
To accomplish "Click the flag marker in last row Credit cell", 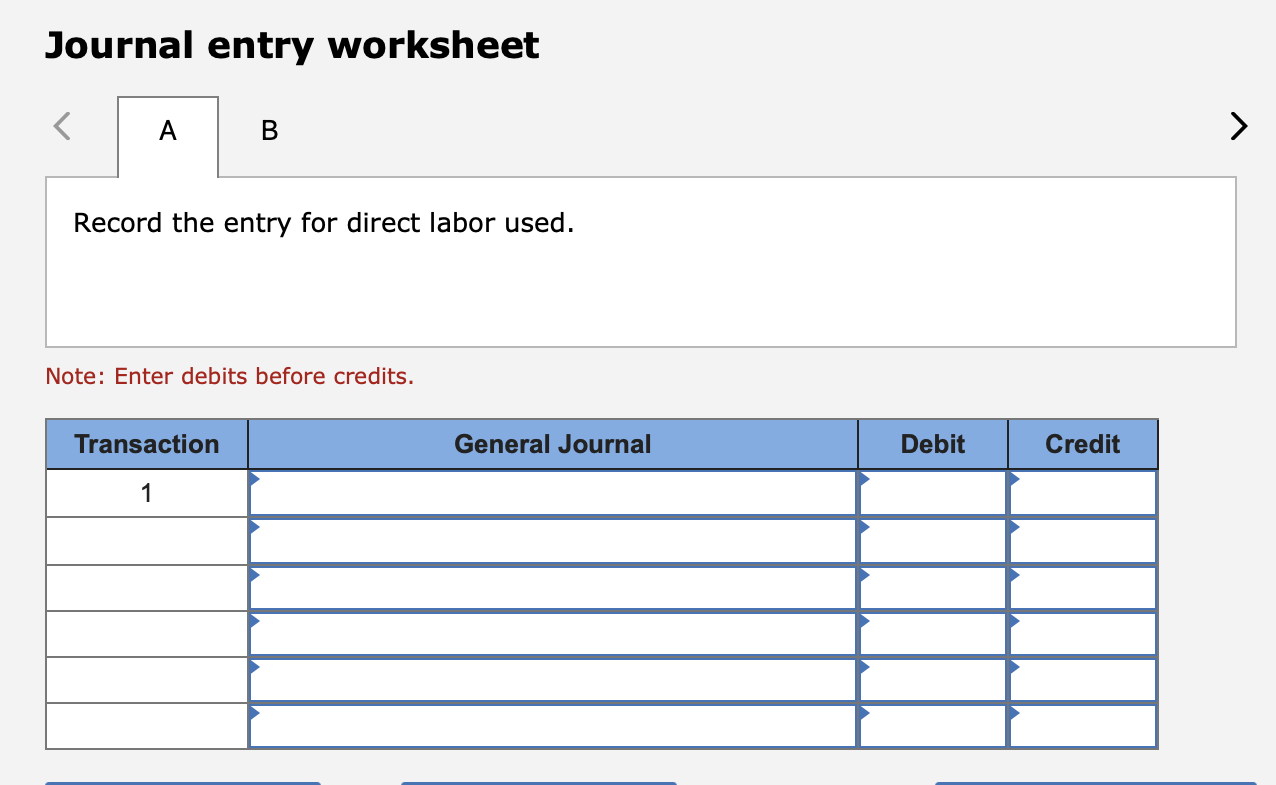I will coord(1014,715).
